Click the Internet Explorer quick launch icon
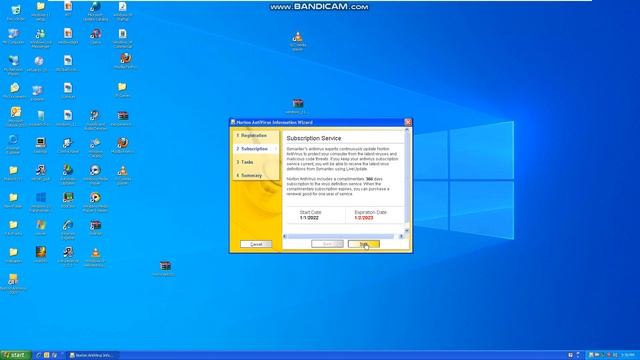640x360 pixels. pyautogui.click(x=39, y=355)
